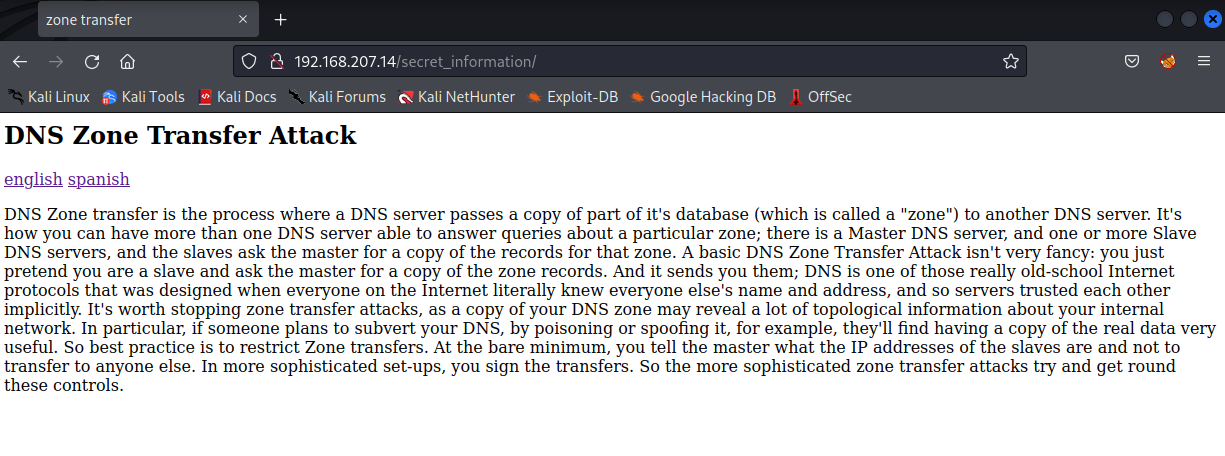Open a new tab with plus button

tap(281, 20)
